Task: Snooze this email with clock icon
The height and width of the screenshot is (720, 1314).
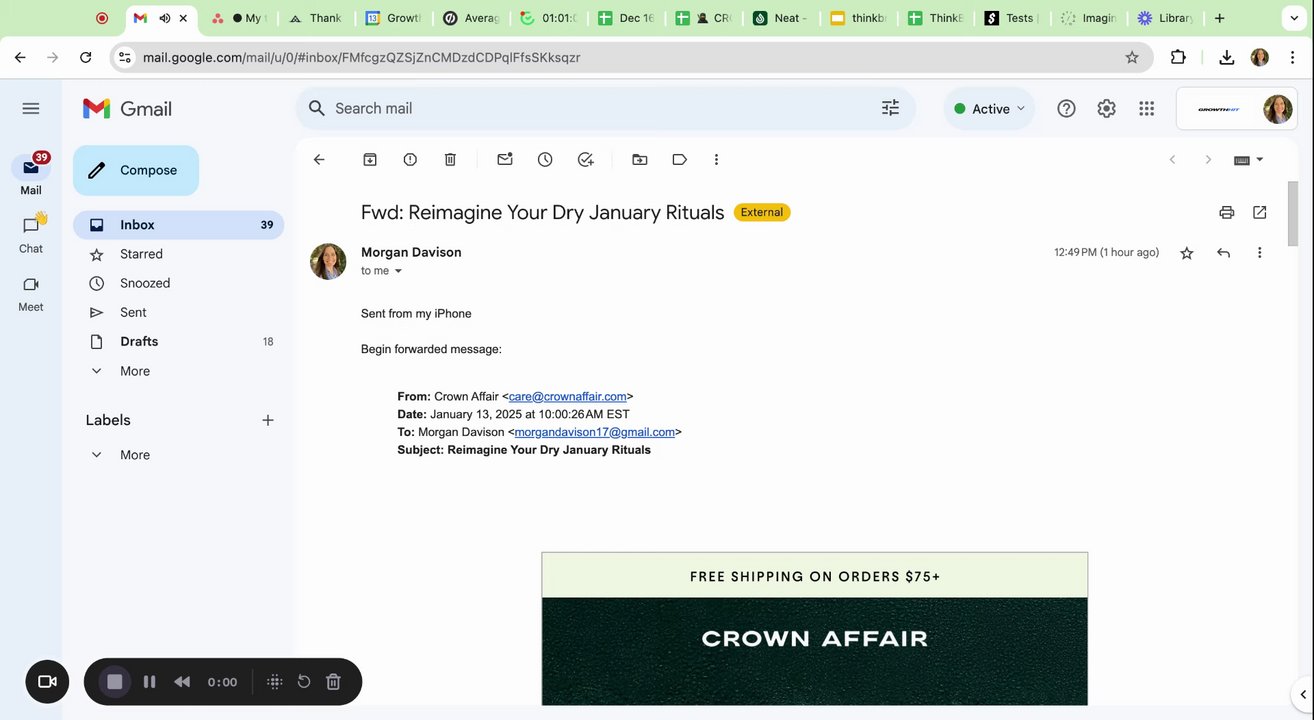Action: tap(545, 159)
